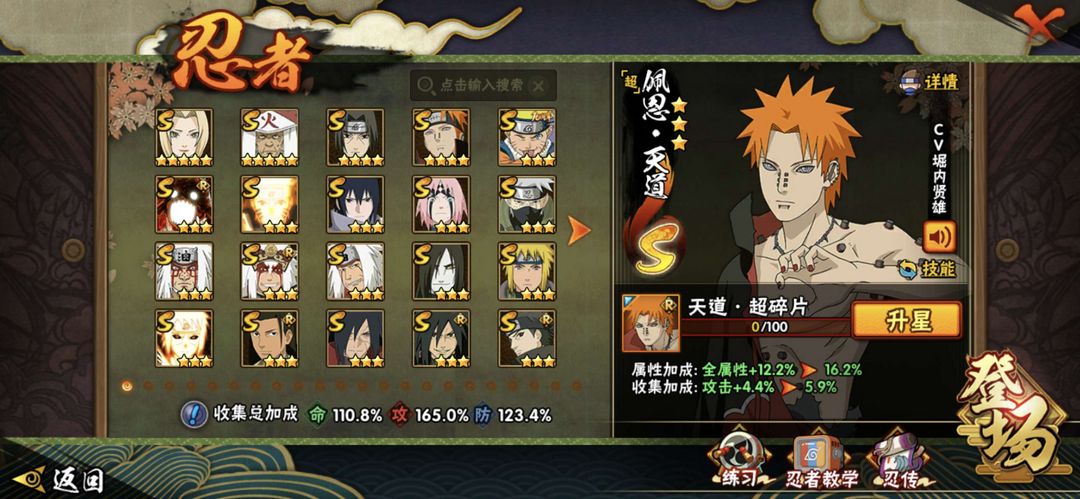Select the Third Hokage 火 hat portrait
This screenshot has width=1080, height=499.
[x=269, y=137]
